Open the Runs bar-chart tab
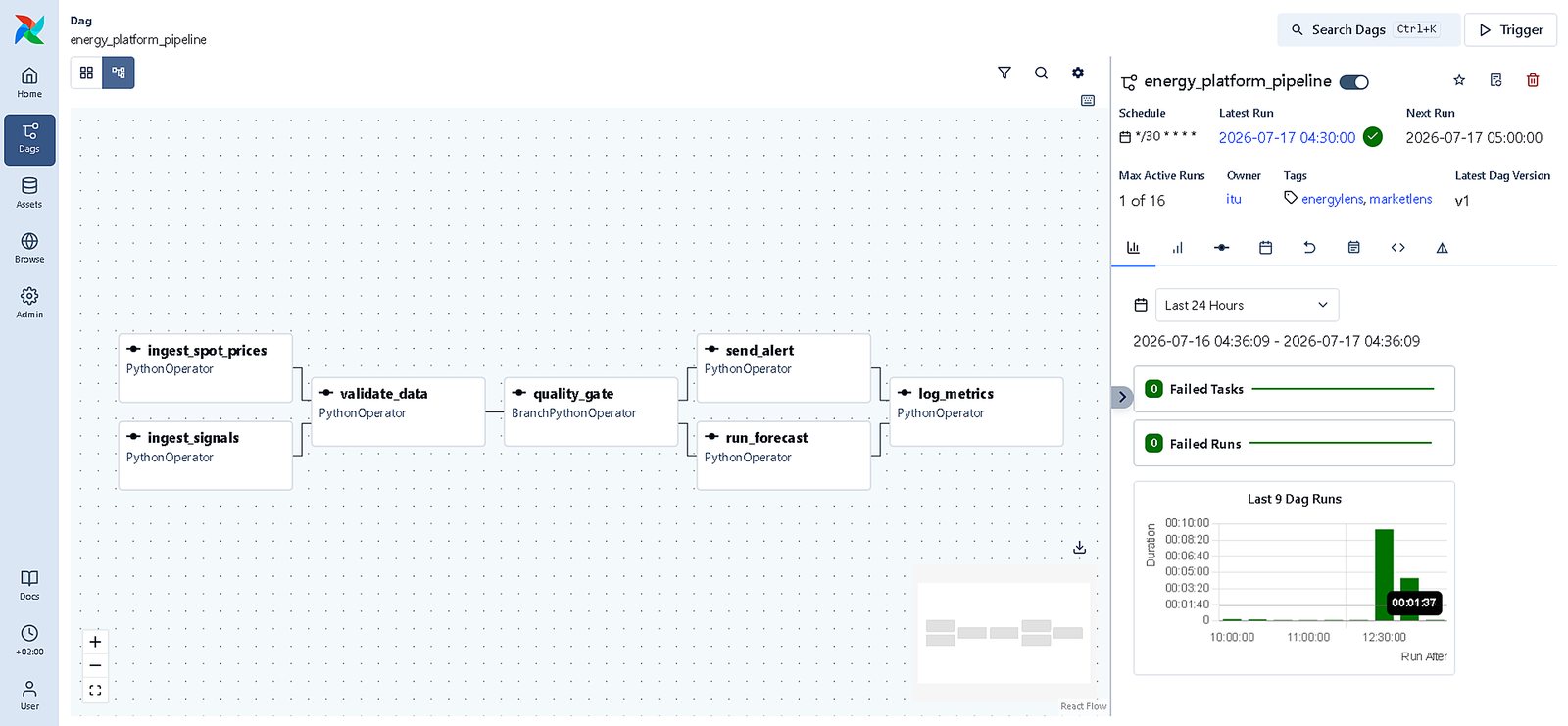The height and width of the screenshot is (726, 1568). [1177, 248]
